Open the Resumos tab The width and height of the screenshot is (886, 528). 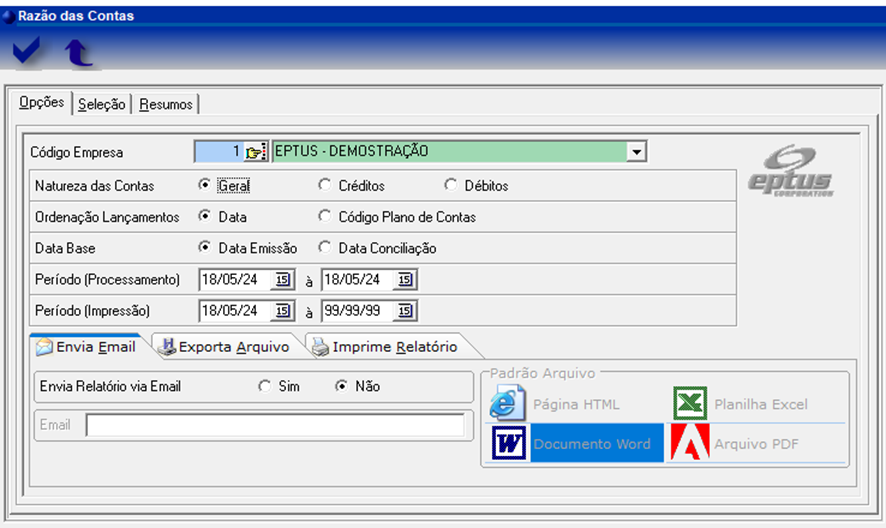point(166,104)
